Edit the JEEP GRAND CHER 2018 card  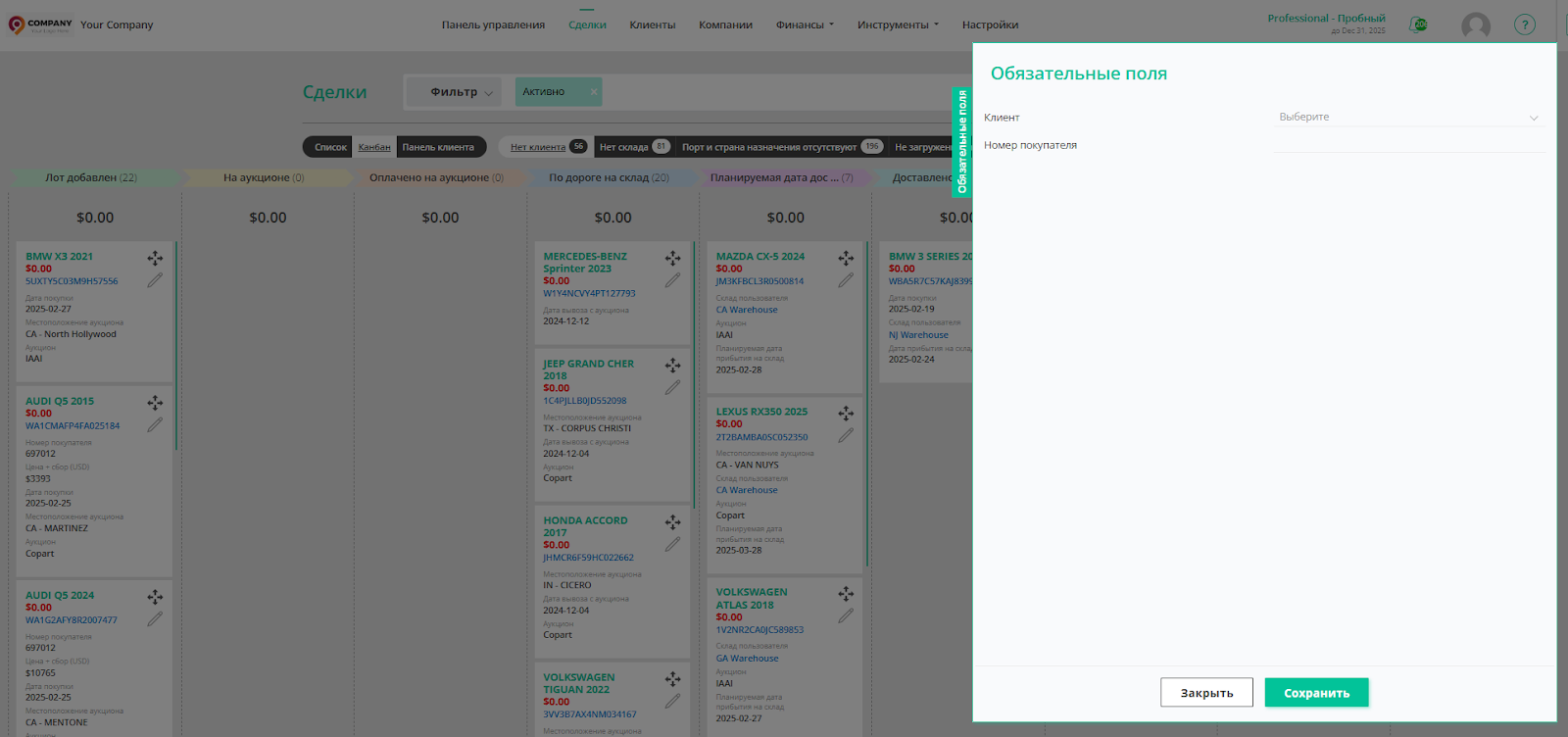point(672,388)
